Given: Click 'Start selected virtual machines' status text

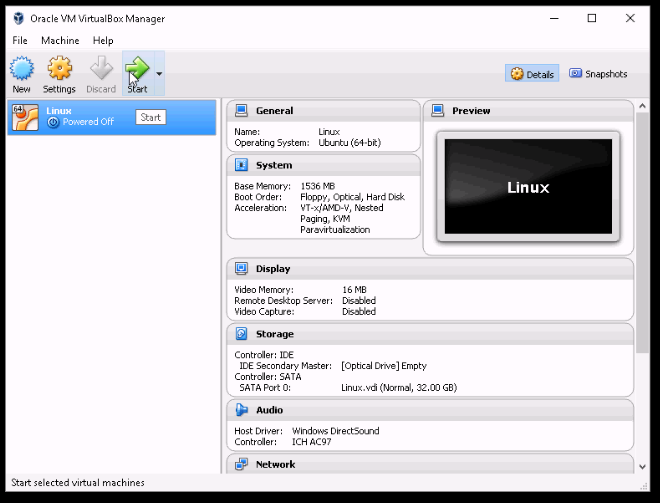Looking at the screenshot, I should pyautogui.click(x=78, y=482).
